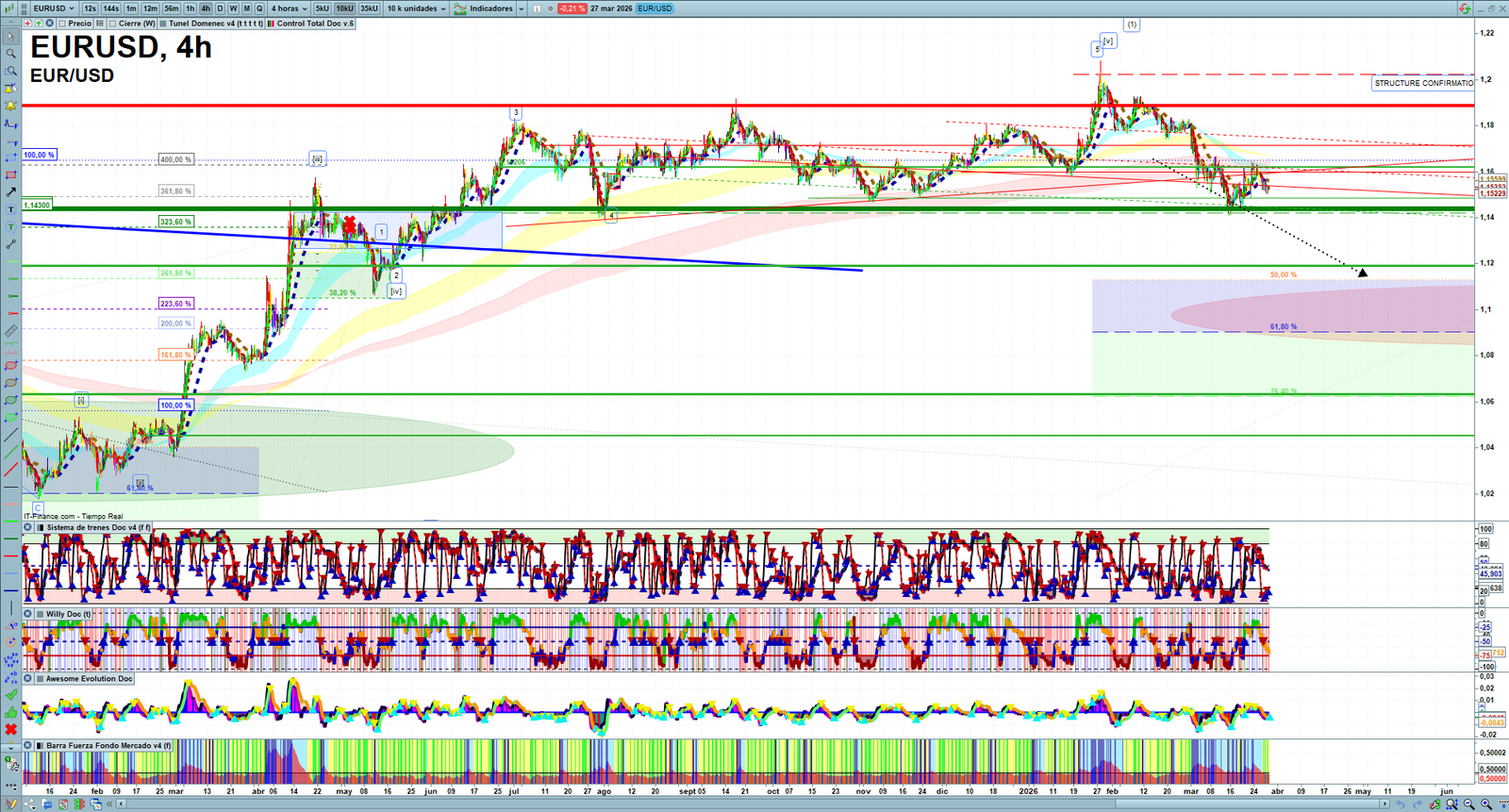Click the green plus icon on price panel

click(39, 24)
